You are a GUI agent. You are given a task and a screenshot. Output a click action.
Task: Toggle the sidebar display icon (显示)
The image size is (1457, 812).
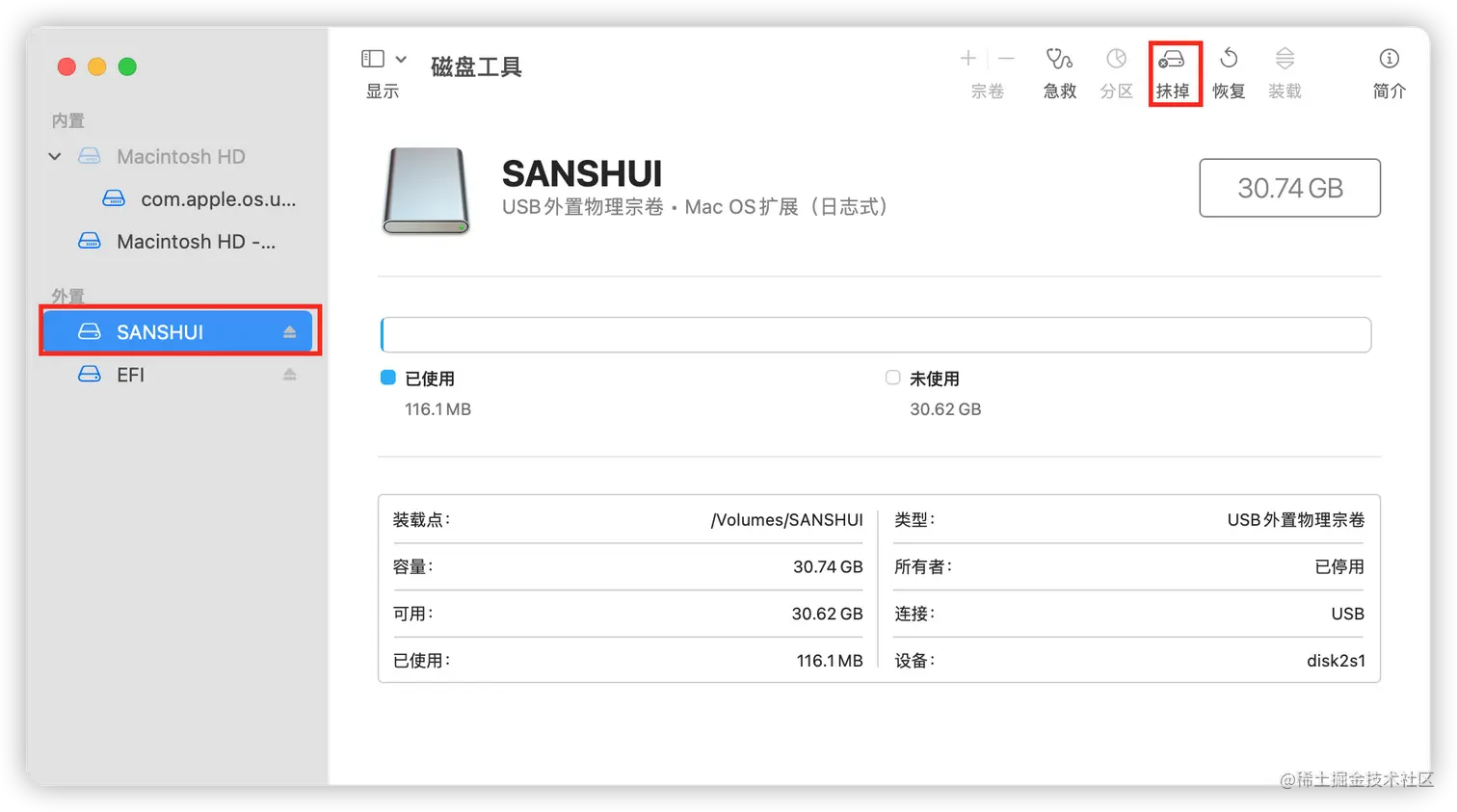(373, 59)
